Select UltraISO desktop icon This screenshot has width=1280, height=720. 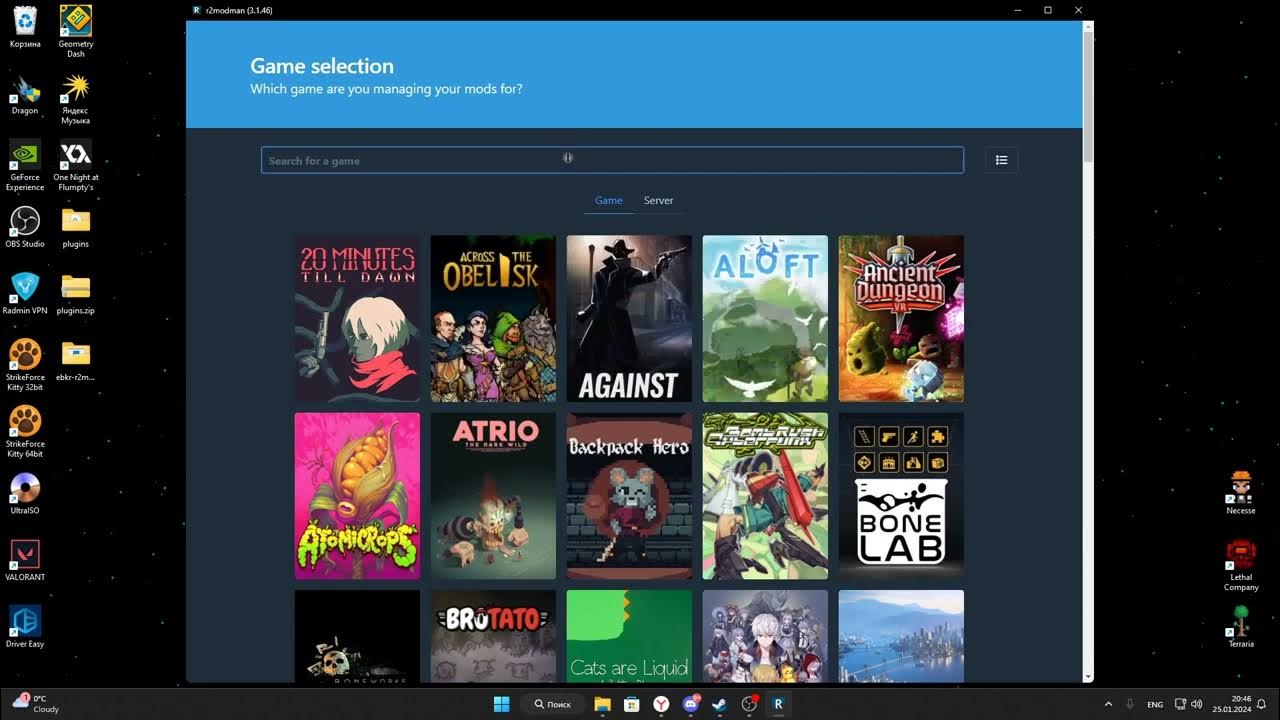click(x=25, y=494)
